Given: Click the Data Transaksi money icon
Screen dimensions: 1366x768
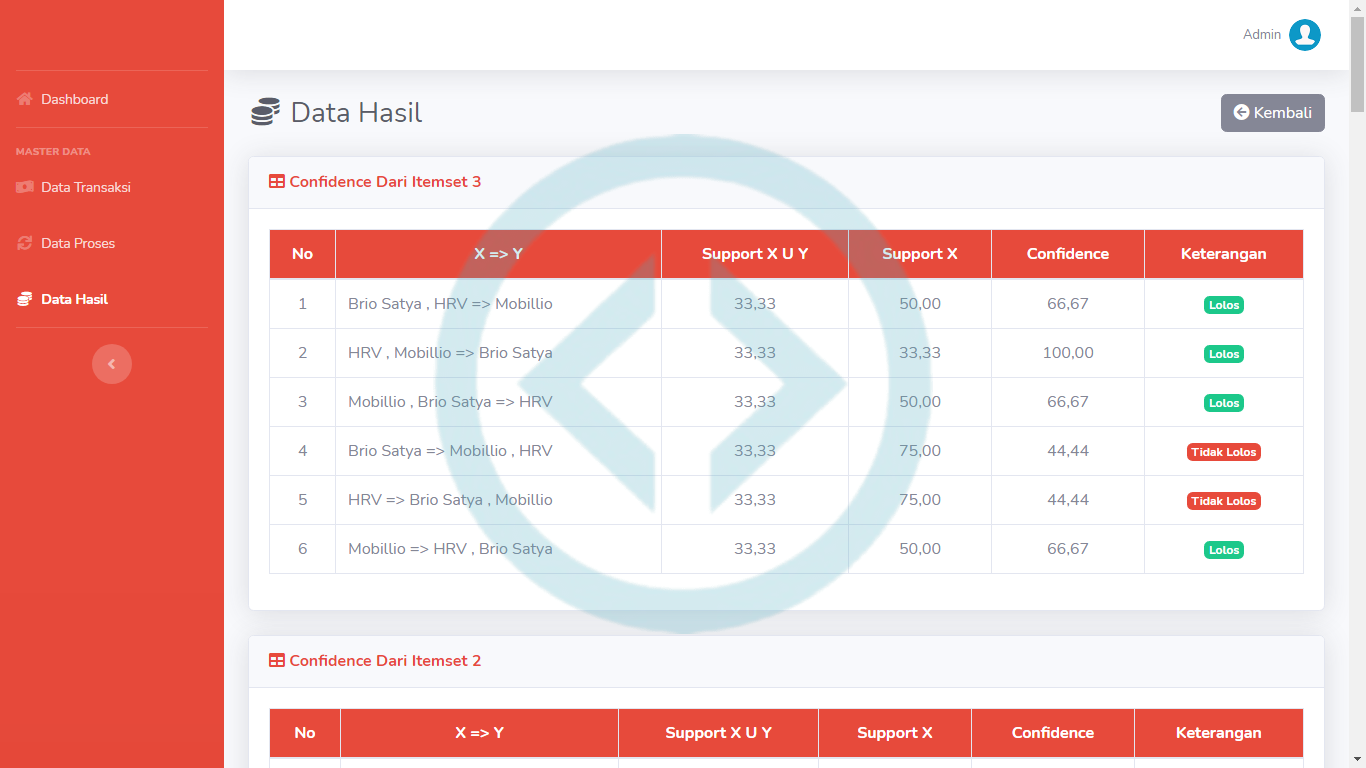Looking at the screenshot, I should (25, 187).
